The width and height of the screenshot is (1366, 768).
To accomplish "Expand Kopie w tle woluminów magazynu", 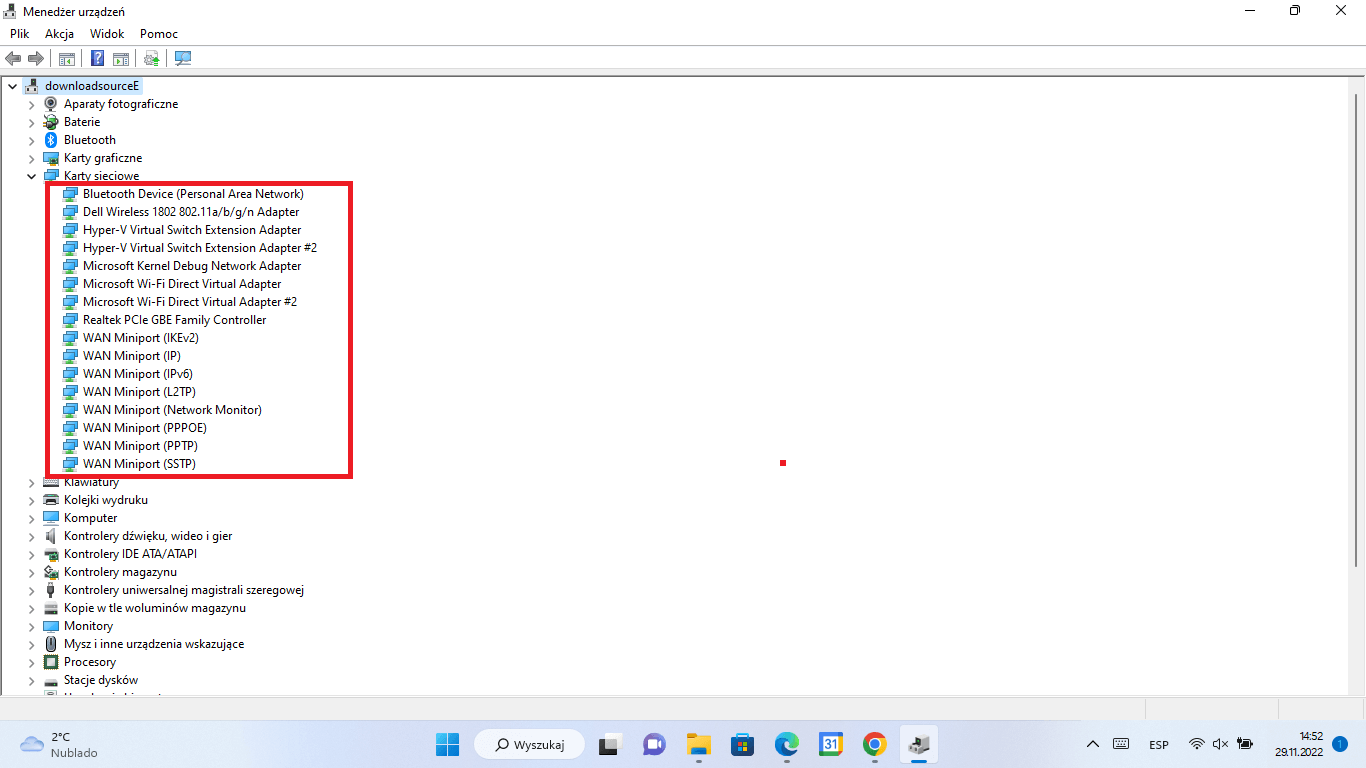I will click(x=31, y=608).
